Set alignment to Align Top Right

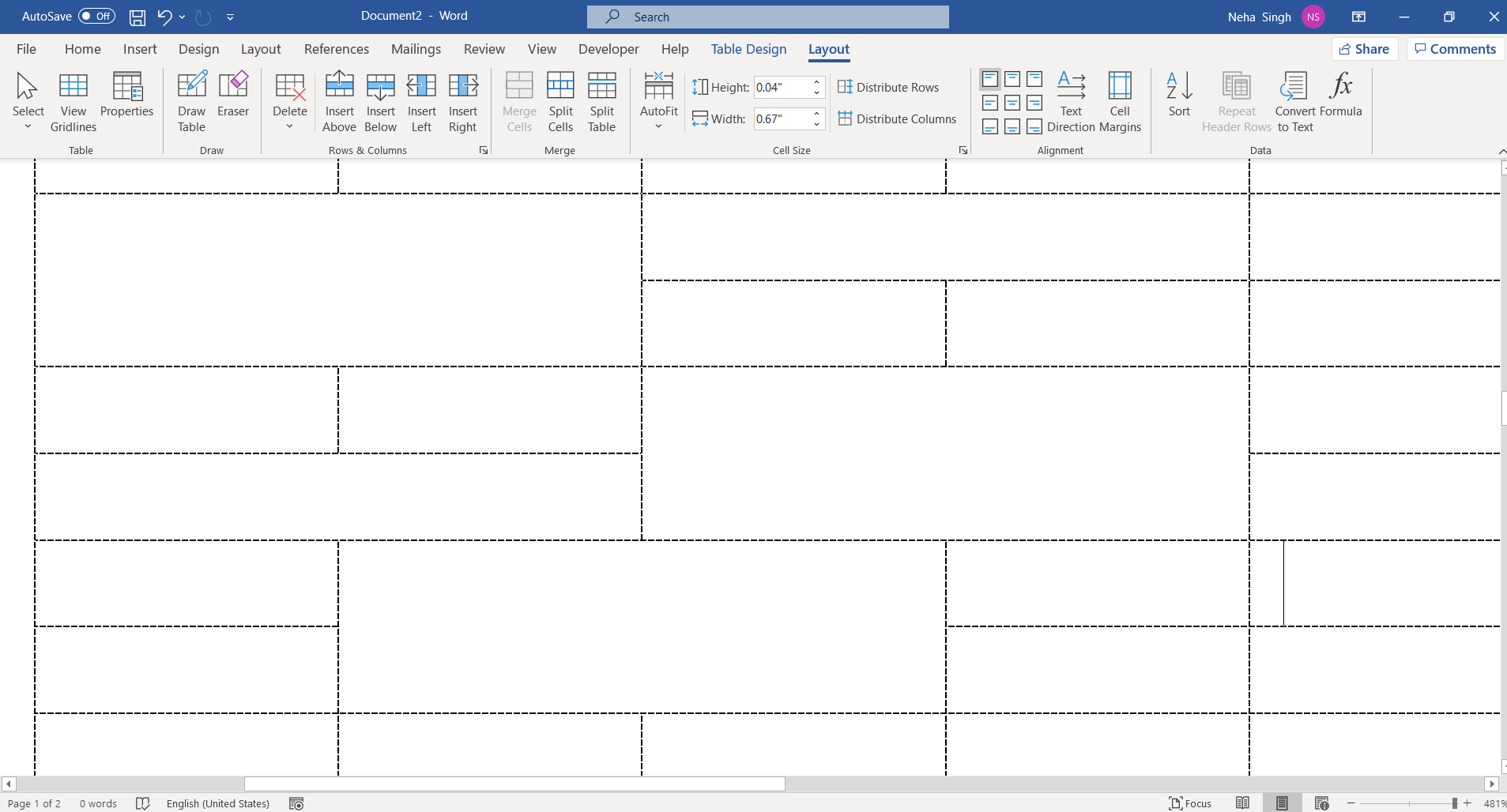pyautogui.click(x=1034, y=79)
